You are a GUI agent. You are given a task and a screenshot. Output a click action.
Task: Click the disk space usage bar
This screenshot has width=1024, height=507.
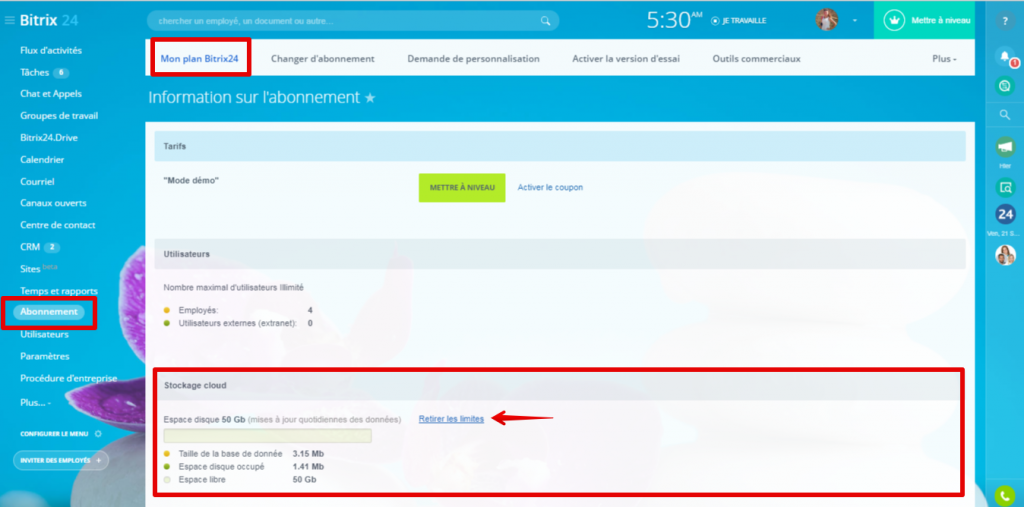pos(268,436)
